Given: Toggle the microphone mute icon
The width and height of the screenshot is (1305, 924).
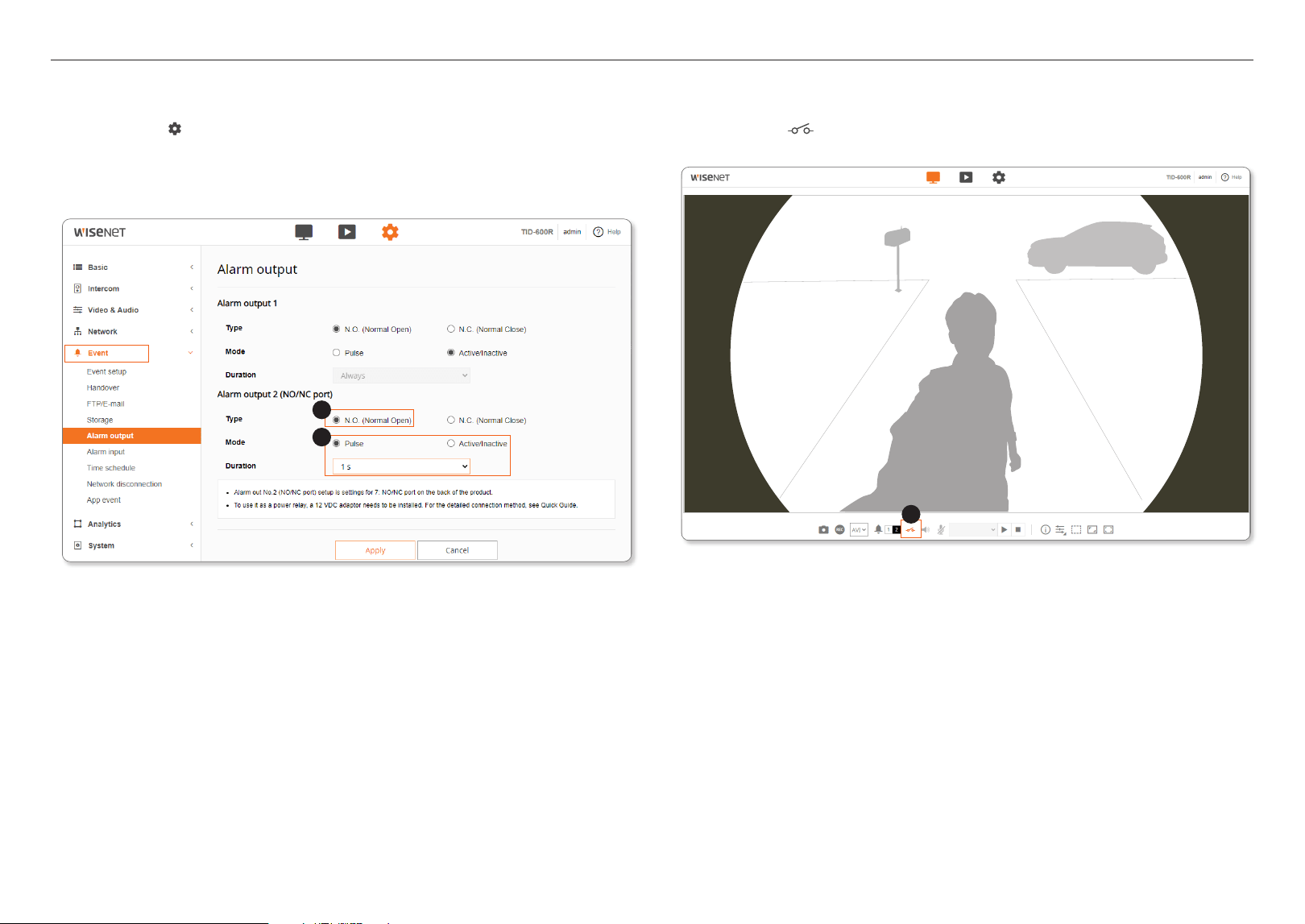Looking at the screenshot, I should [941, 529].
